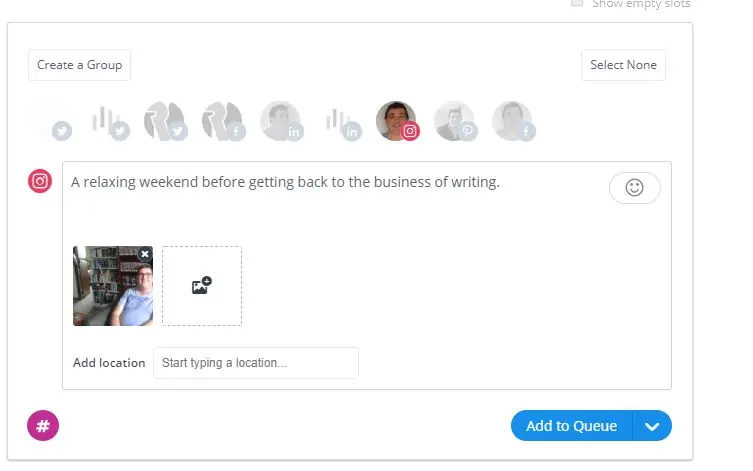753x471 pixels.
Task: Toggle the photo avatar LinkedIn profile
Action: tap(280, 121)
